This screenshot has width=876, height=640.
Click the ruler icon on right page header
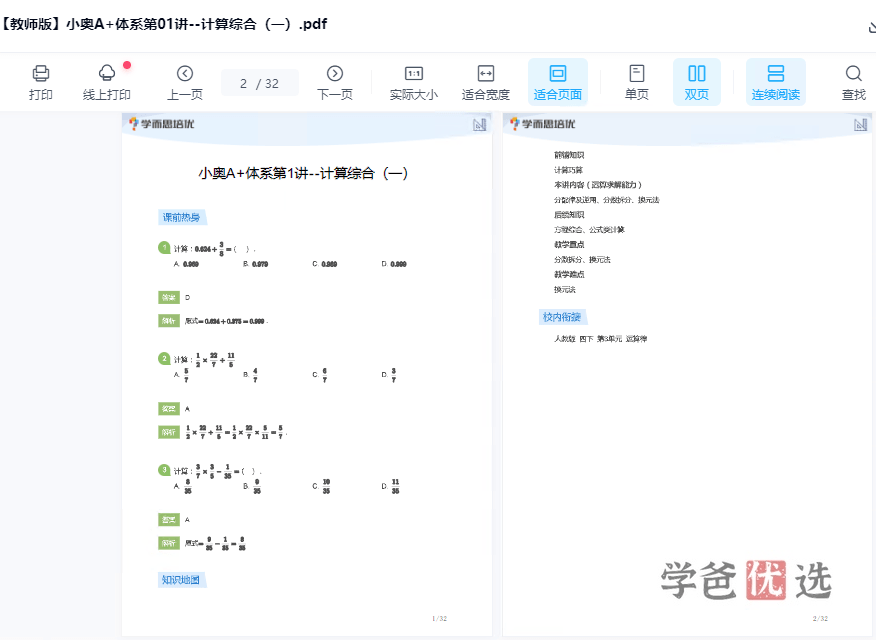click(860, 125)
